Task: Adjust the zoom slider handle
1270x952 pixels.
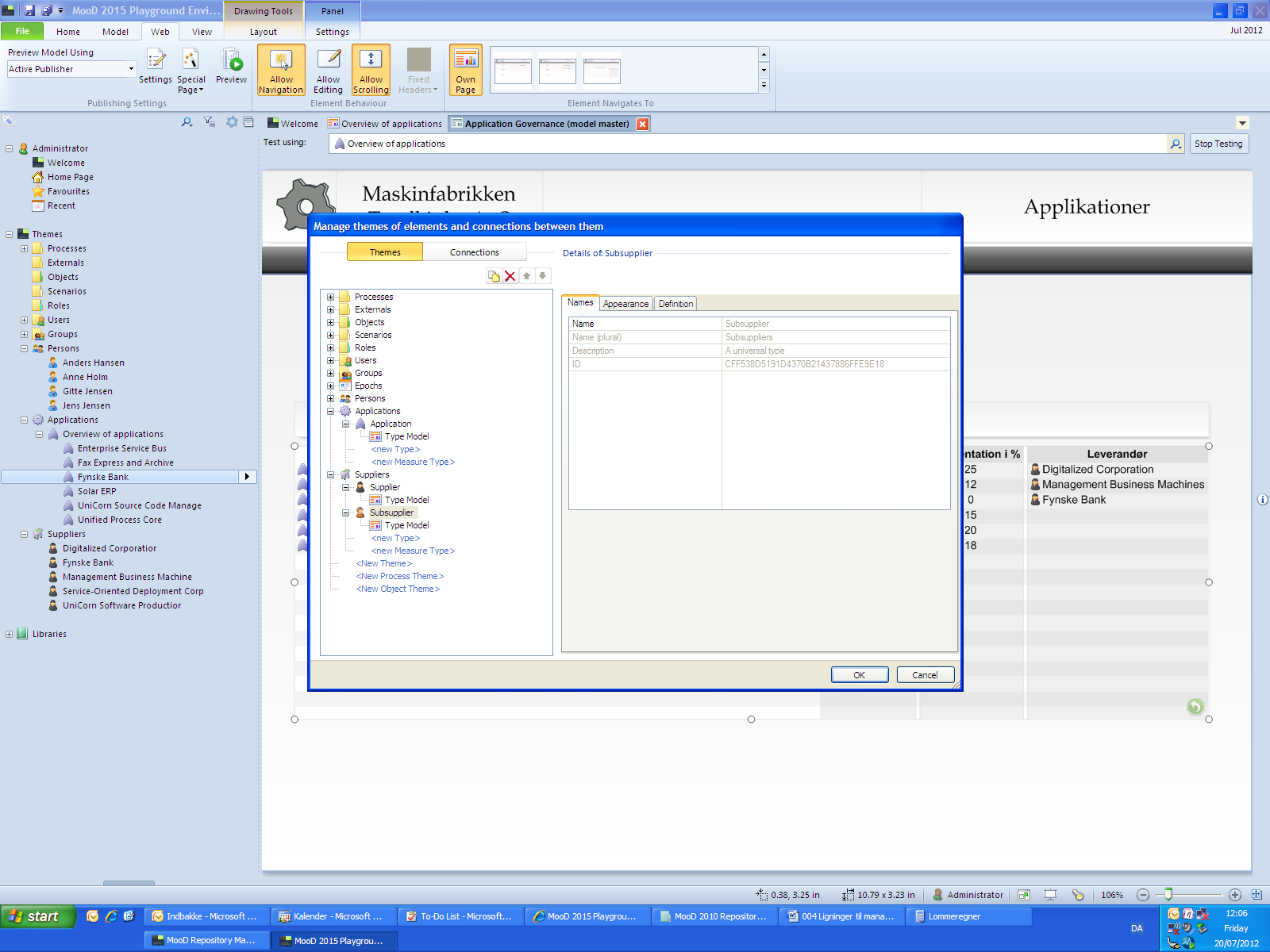Action: (1168, 895)
